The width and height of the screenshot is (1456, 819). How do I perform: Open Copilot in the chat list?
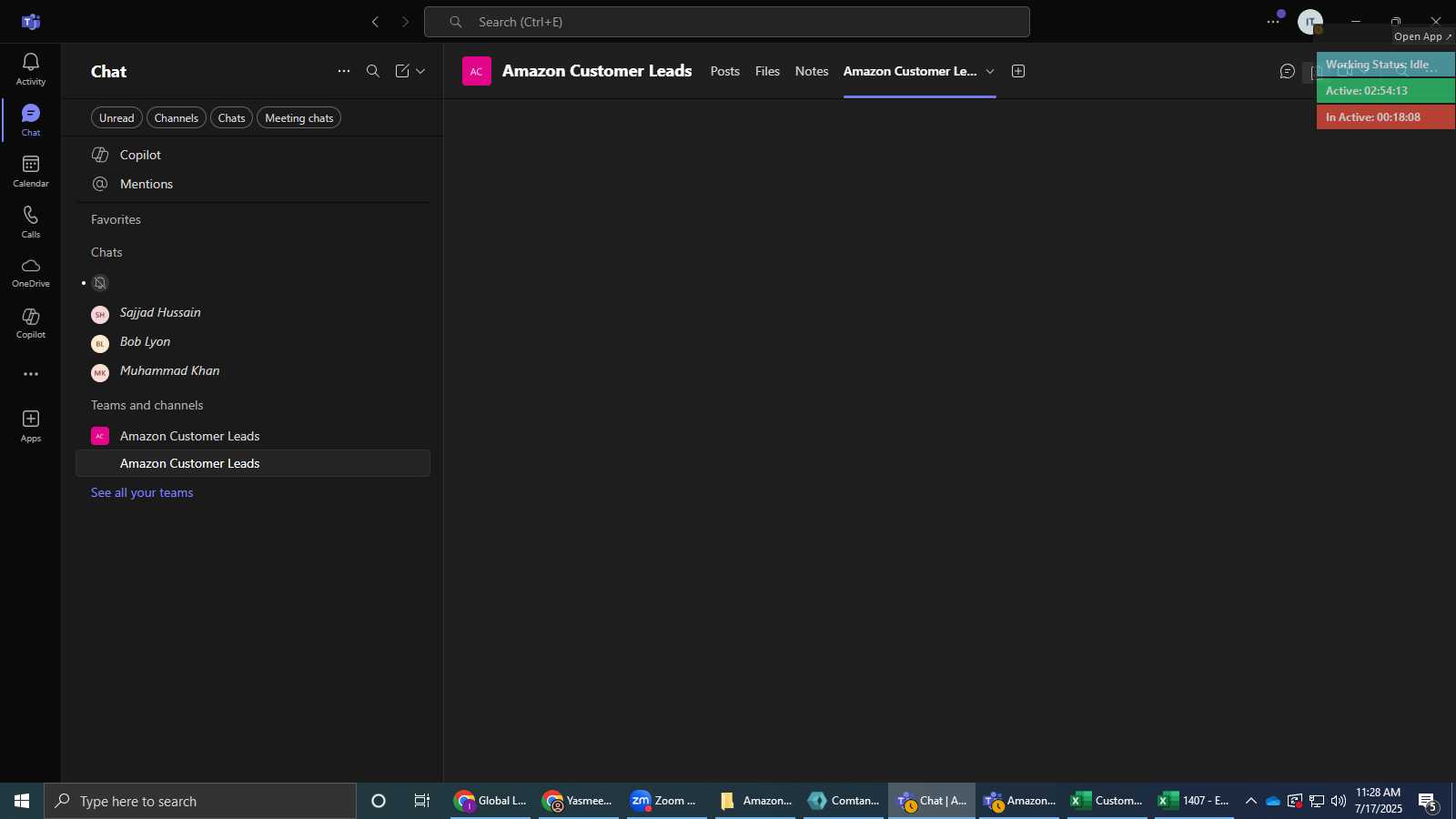pos(253,155)
